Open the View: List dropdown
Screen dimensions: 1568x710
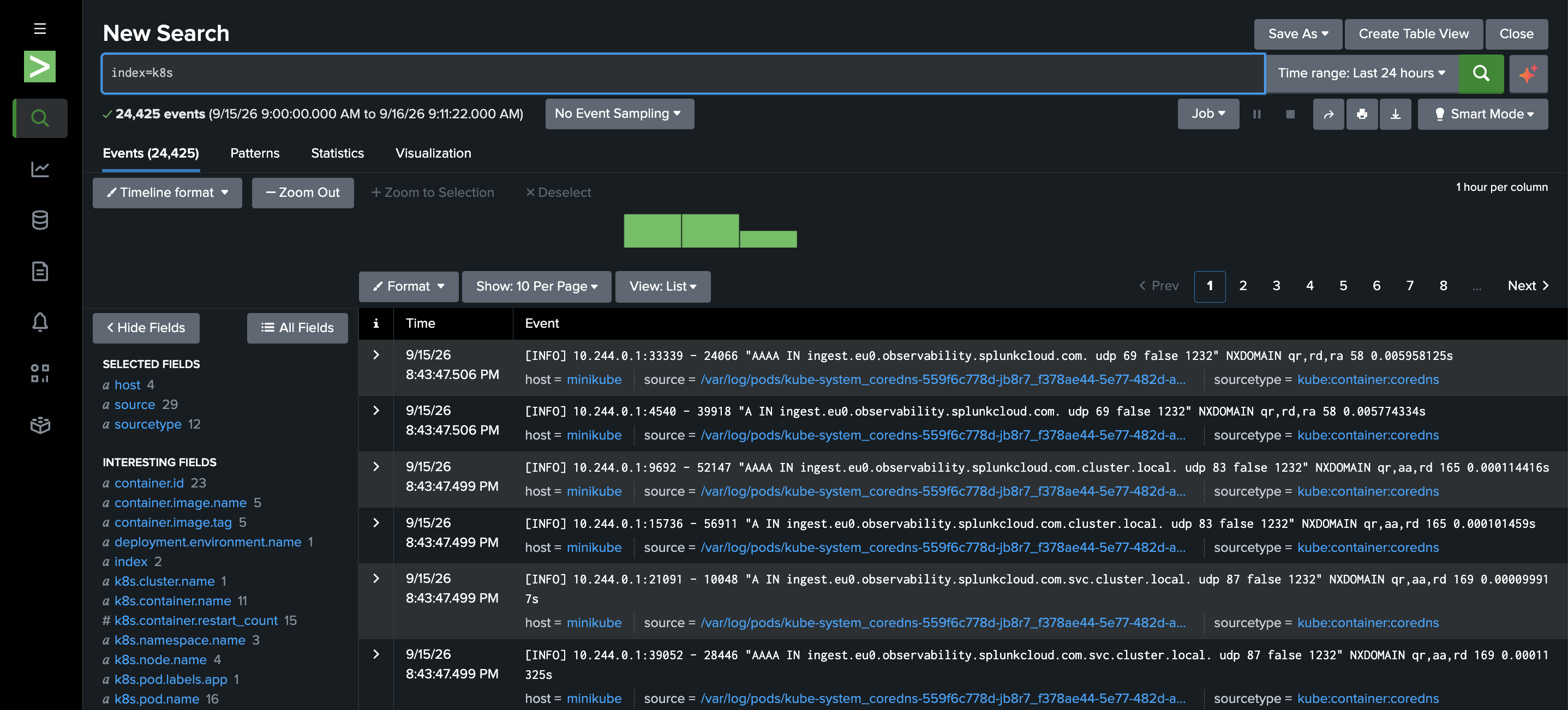coord(662,286)
